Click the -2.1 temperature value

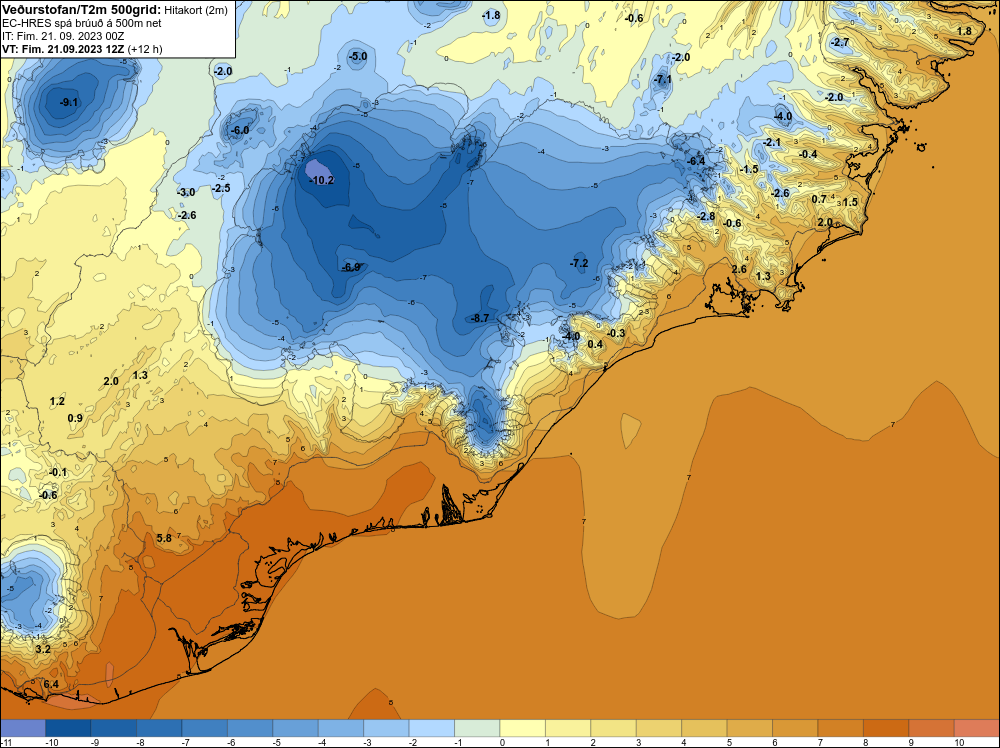(772, 142)
